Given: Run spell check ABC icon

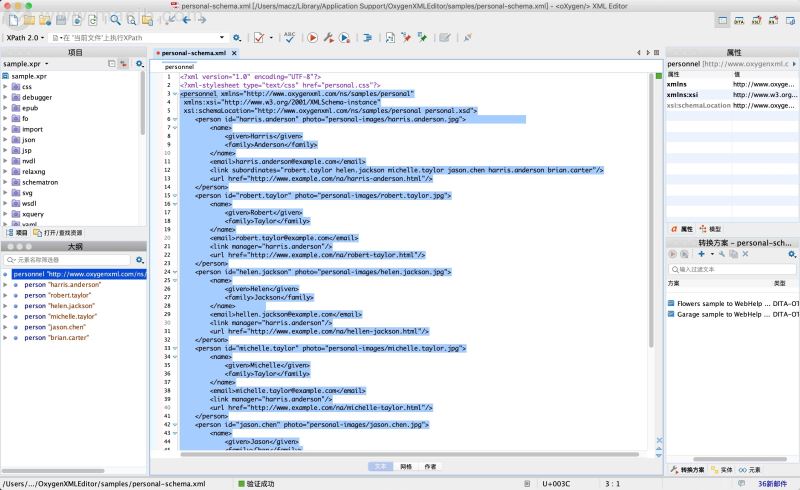Looking at the screenshot, I should pos(289,37).
